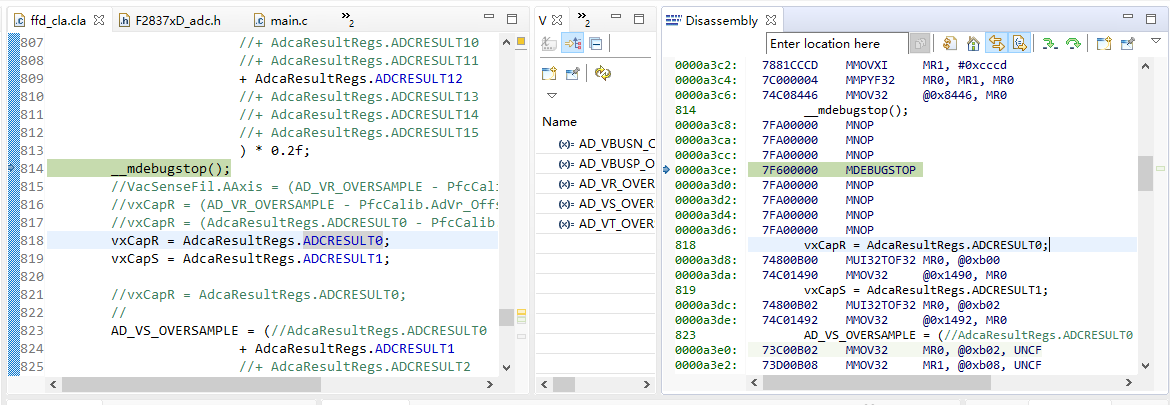
Task: Select the AD_VBUSP_O variable row
Action: pyautogui.click(x=595, y=163)
